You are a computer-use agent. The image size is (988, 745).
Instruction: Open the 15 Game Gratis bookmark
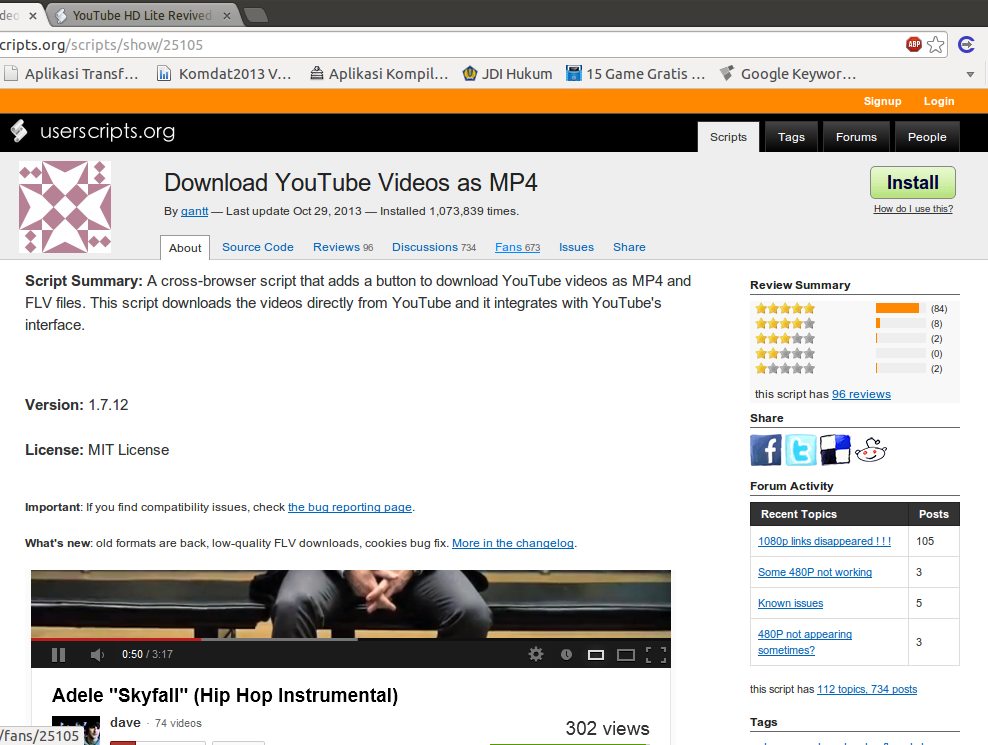pos(635,74)
